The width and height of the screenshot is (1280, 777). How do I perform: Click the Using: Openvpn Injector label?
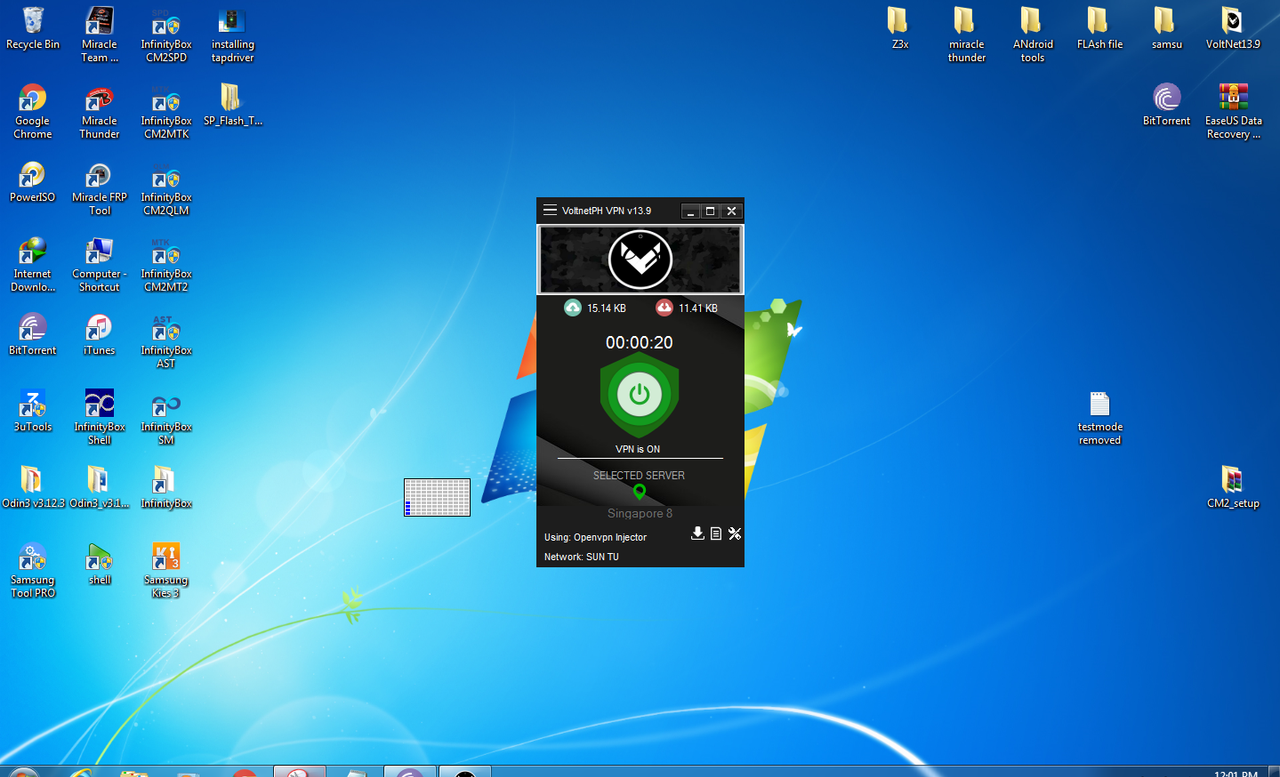click(595, 537)
